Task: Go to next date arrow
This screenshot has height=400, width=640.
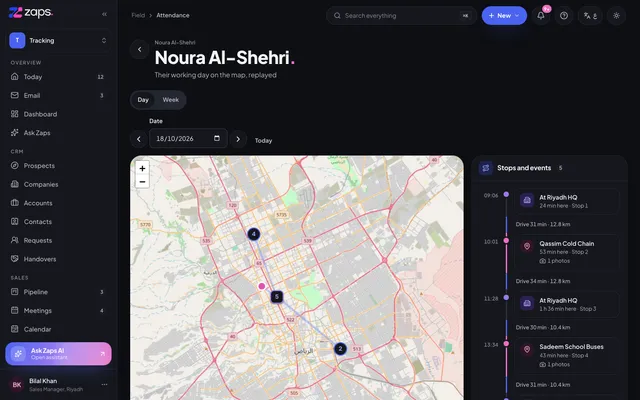Action: pos(238,139)
